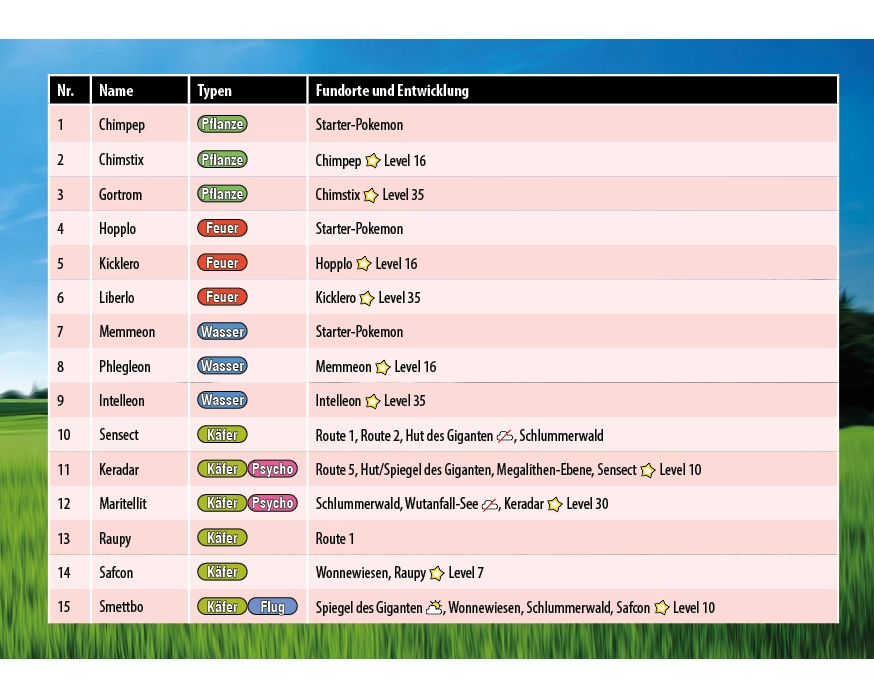Click the Psycho type badge for Keradar
Viewport: 874px width, 699px height.
click(x=273, y=469)
